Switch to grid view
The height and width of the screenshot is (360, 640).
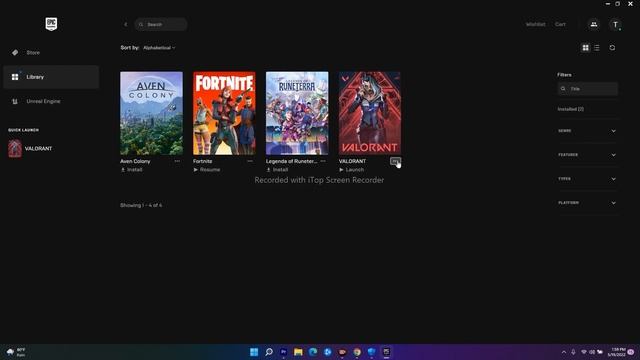[586, 48]
